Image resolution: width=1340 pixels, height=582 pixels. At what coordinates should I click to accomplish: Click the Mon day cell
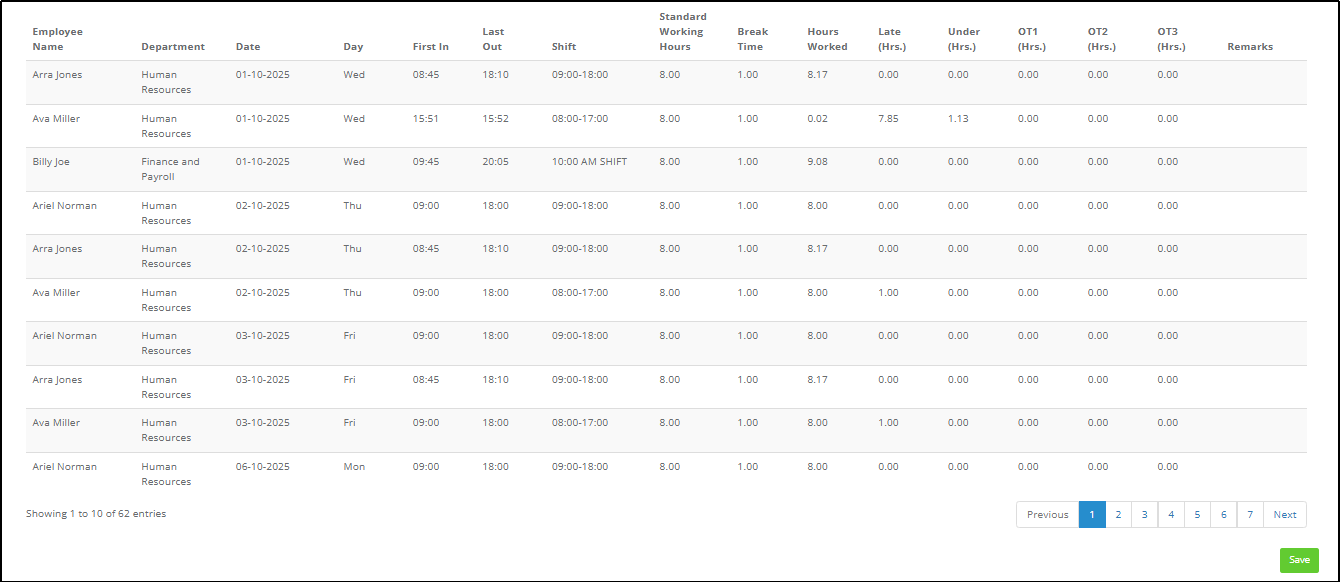pyautogui.click(x=354, y=467)
